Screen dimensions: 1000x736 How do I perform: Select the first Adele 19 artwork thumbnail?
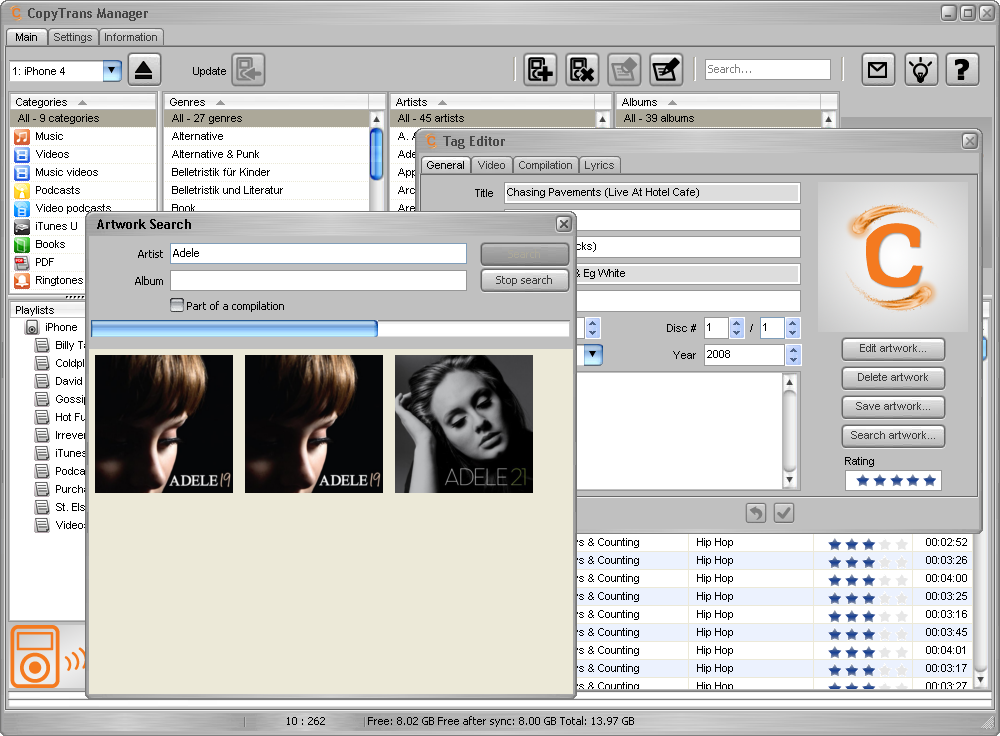pos(164,424)
